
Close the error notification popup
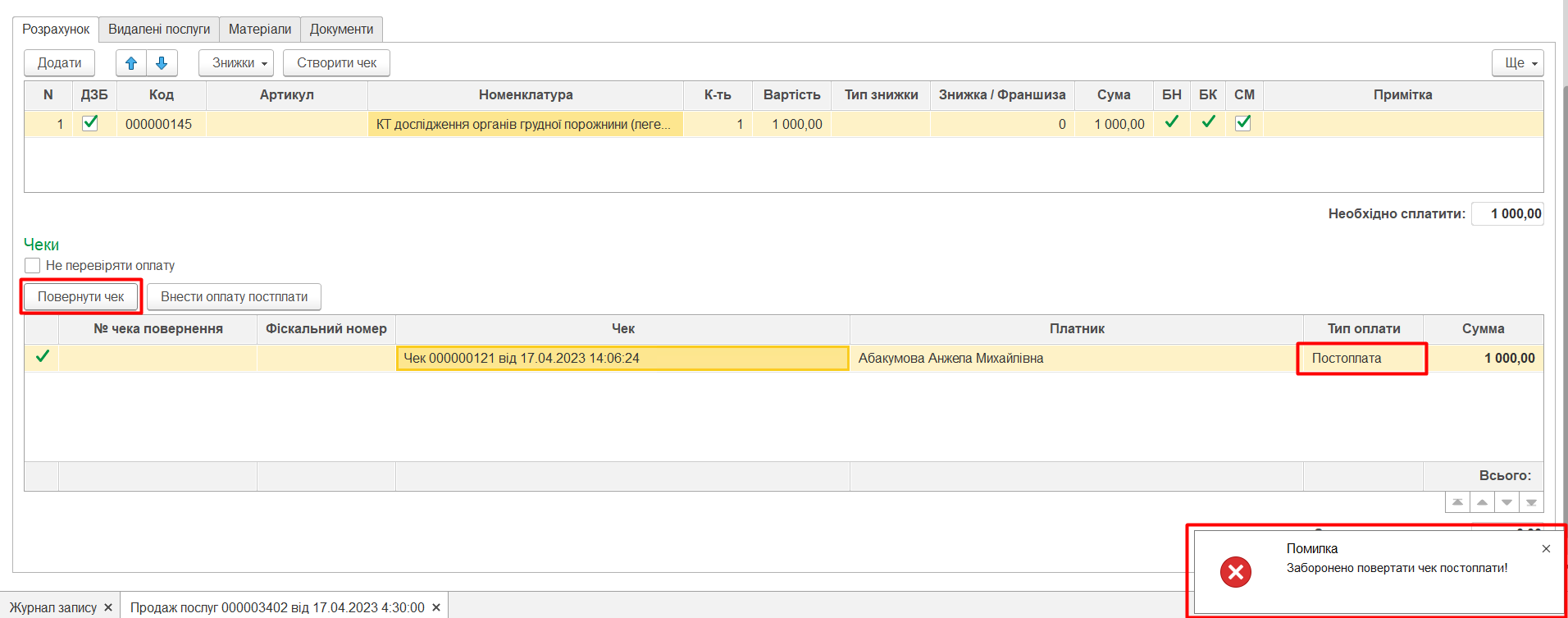tap(1546, 549)
